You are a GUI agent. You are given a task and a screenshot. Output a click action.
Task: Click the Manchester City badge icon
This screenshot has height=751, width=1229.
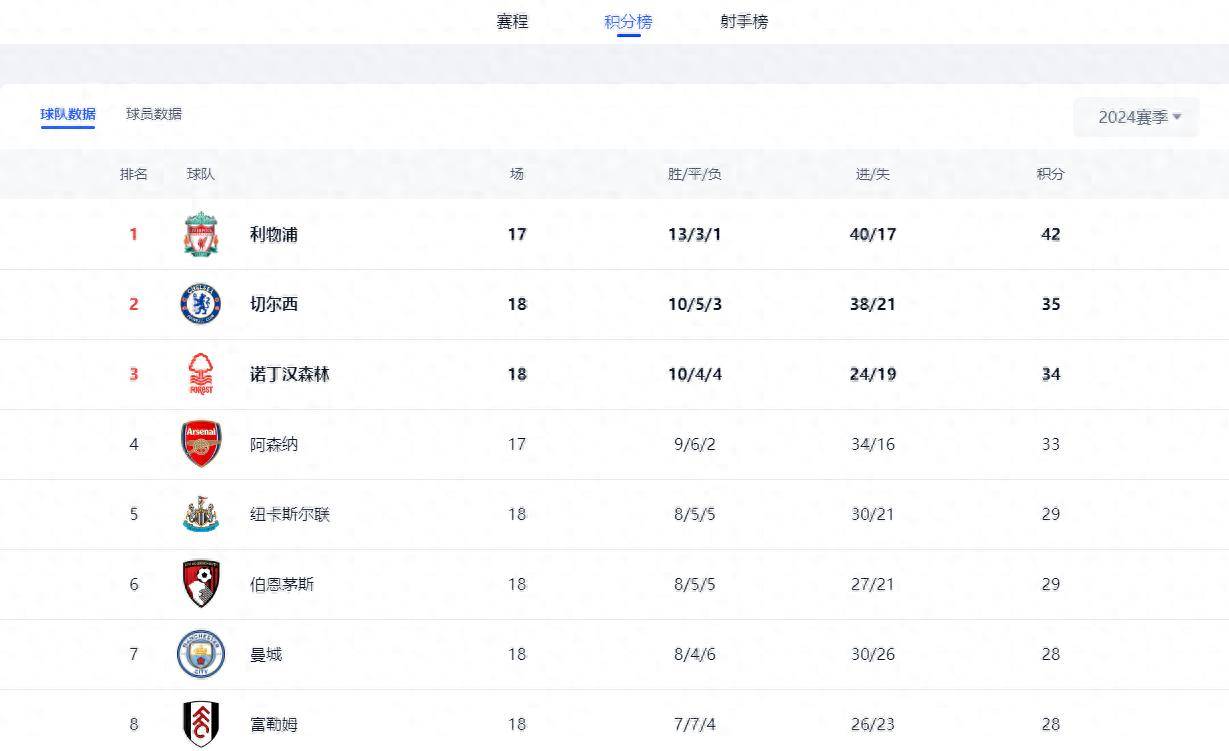[x=201, y=654]
